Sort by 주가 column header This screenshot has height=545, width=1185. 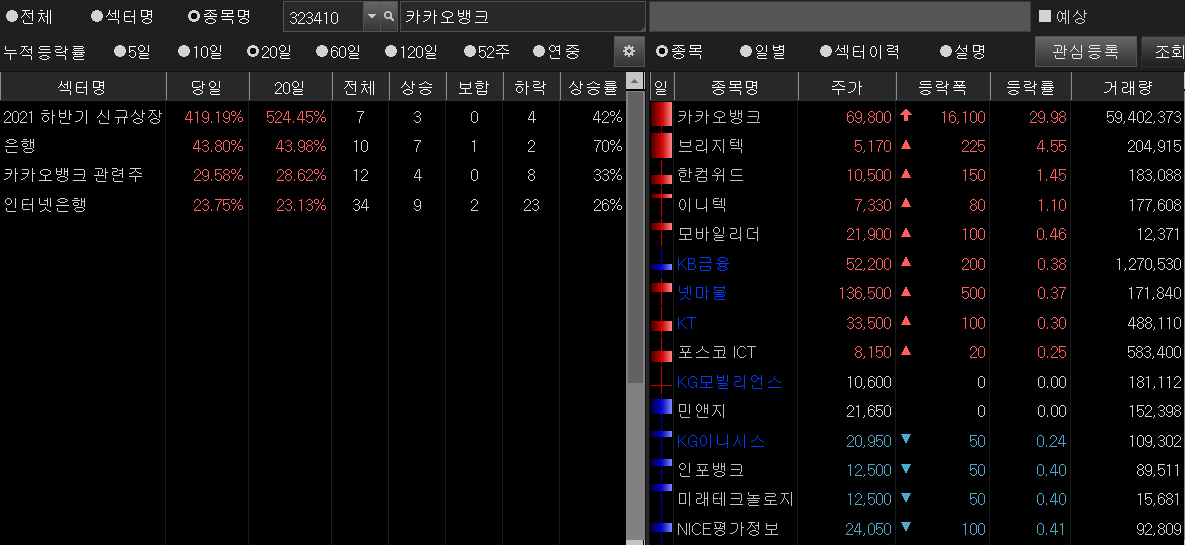(846, 88)
